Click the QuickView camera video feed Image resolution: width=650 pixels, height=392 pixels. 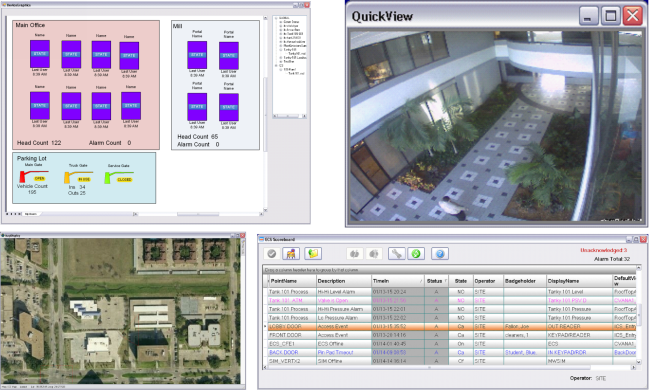pyautogui.click(x=496, y=126)
